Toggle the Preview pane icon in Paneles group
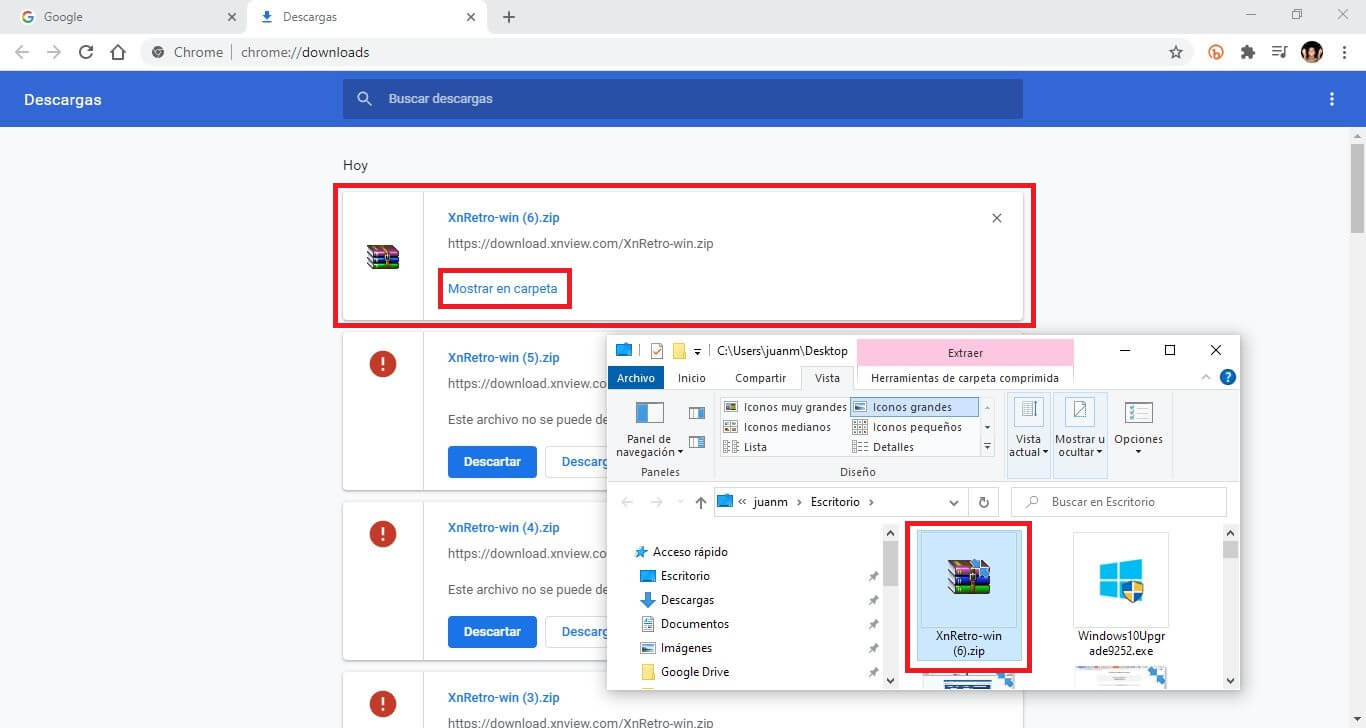The image size is (1366, 728). click(x=697, y=413)
